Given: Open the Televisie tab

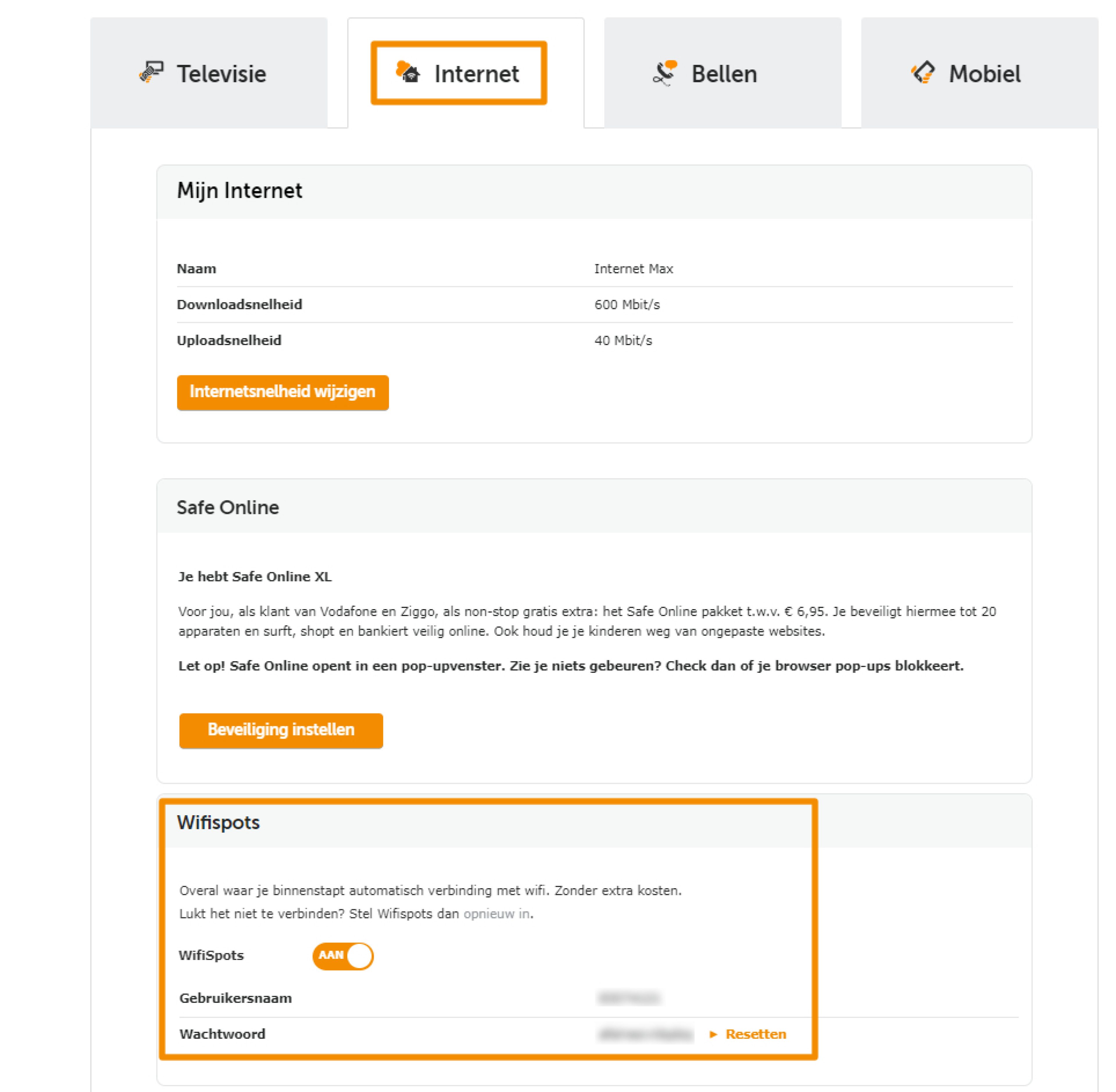Looking at the screenshot, I should click(x=221, y=74).
